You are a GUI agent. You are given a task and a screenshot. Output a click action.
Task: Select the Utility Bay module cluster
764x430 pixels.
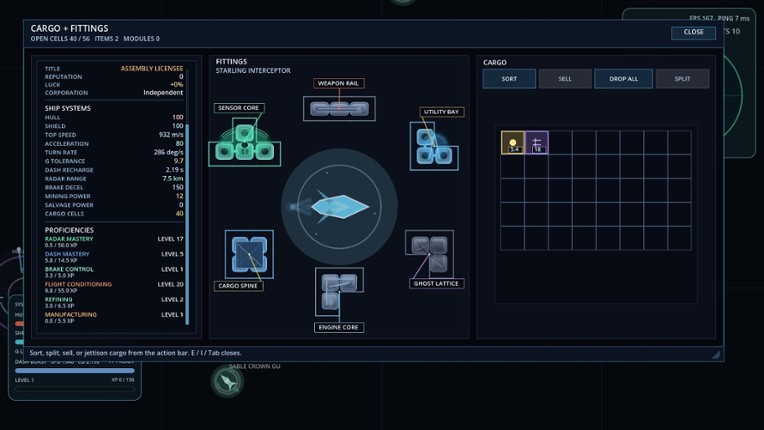point(434,146)
